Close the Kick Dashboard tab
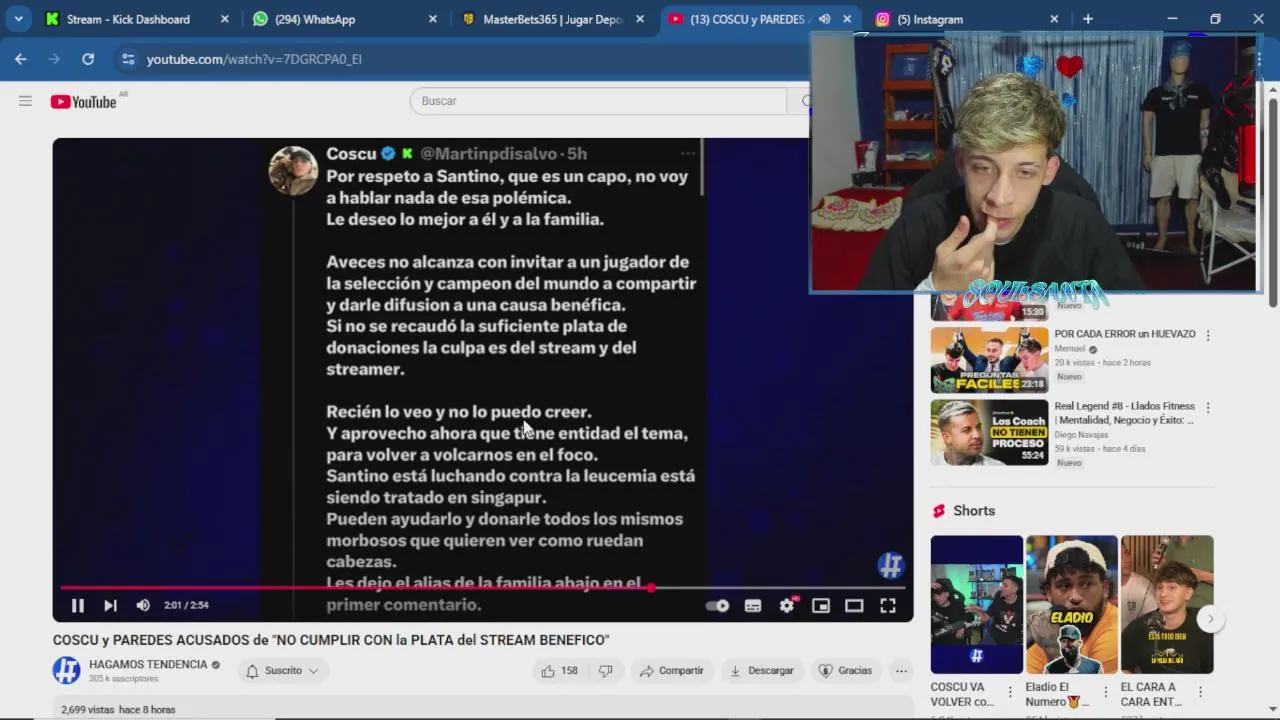 click(224, 19)
